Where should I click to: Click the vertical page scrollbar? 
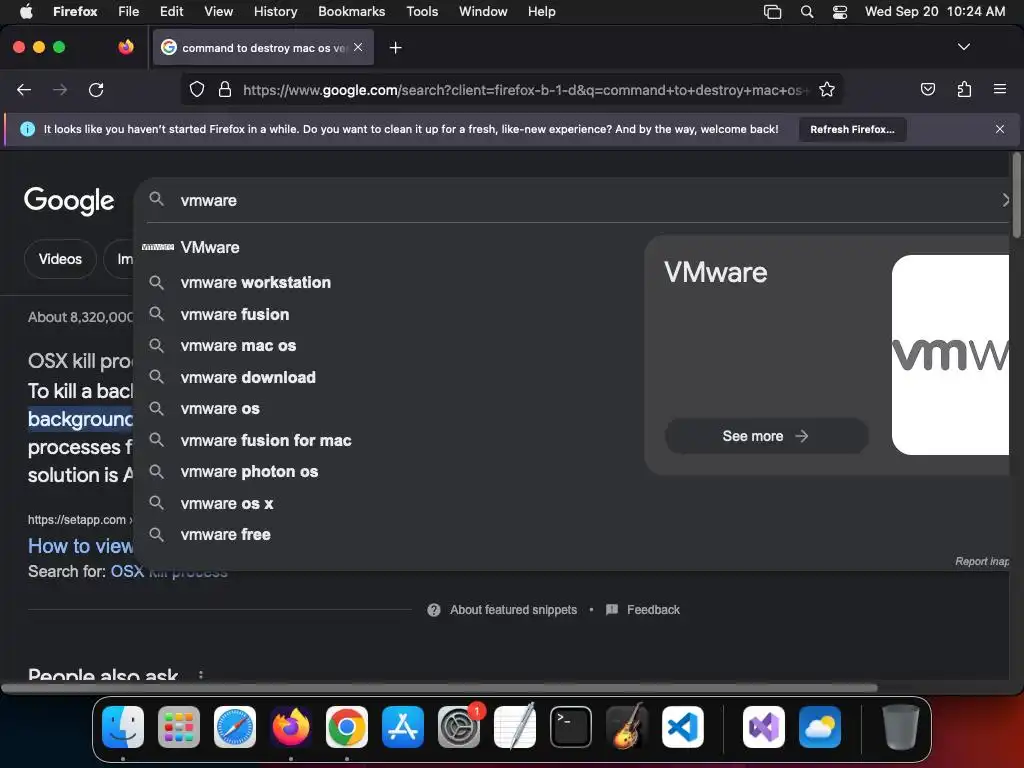point(1016,195)
